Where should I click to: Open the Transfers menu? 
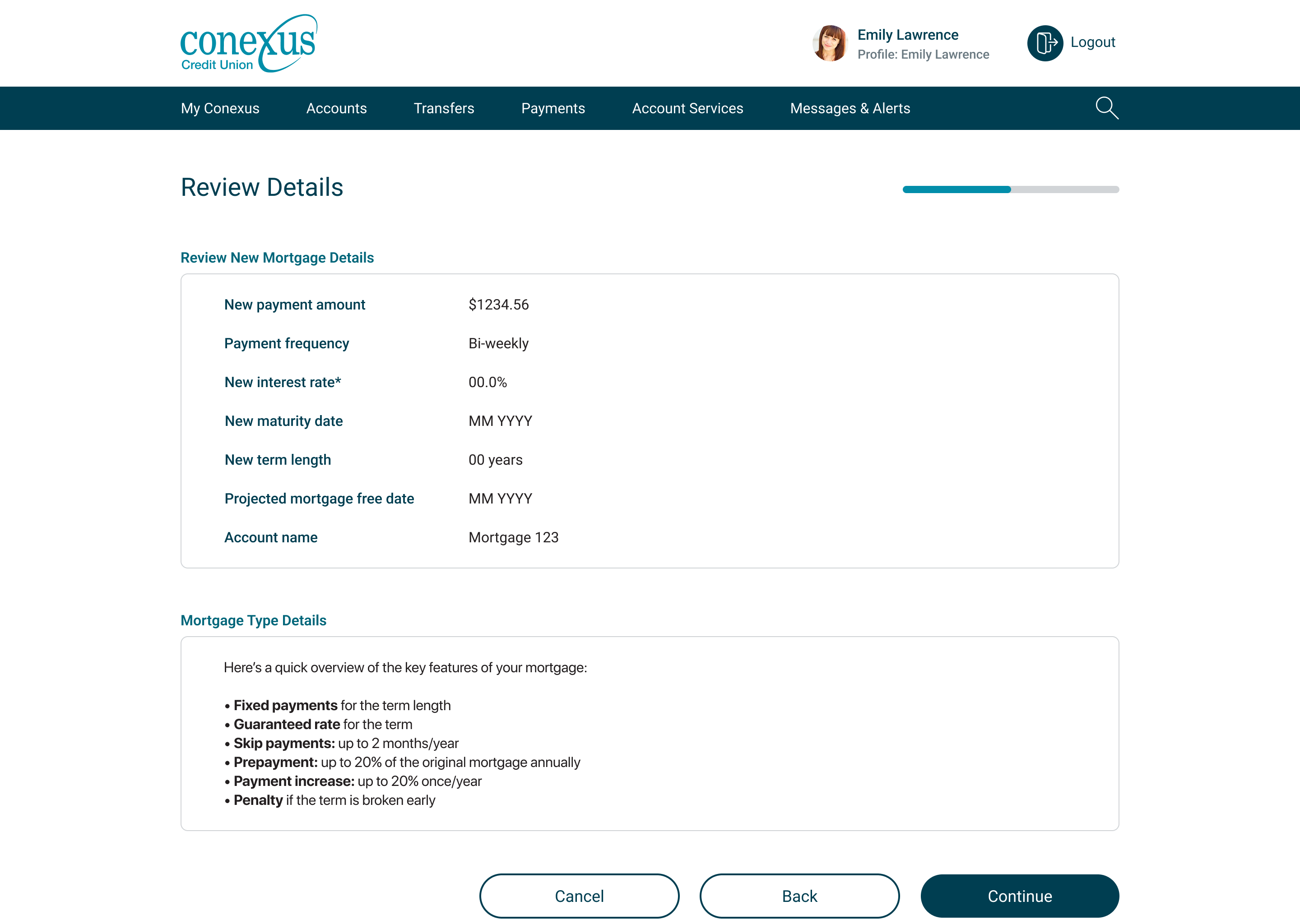coord(444,108)
